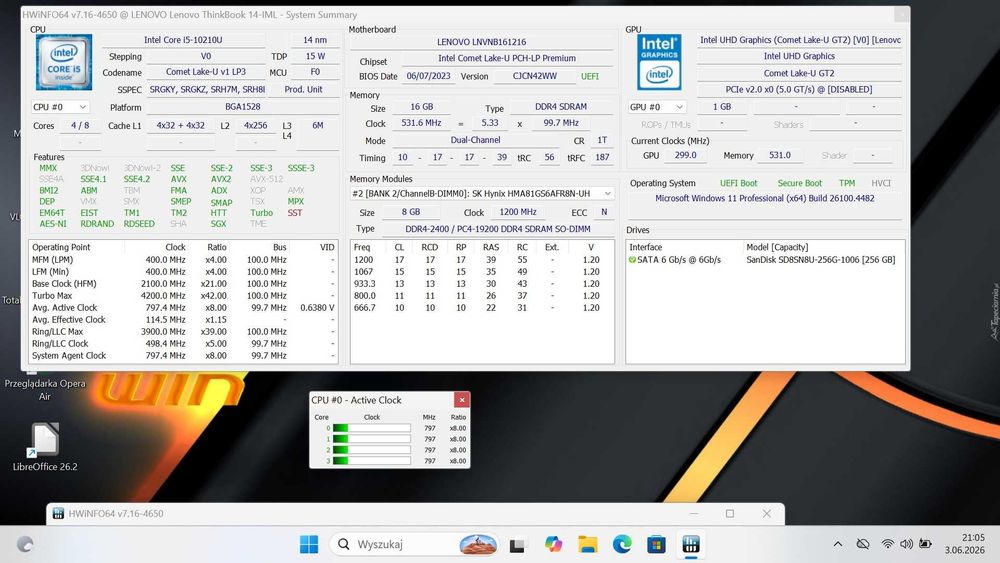
Task: Click the System Agent Clock row
Action: [183, 356]
